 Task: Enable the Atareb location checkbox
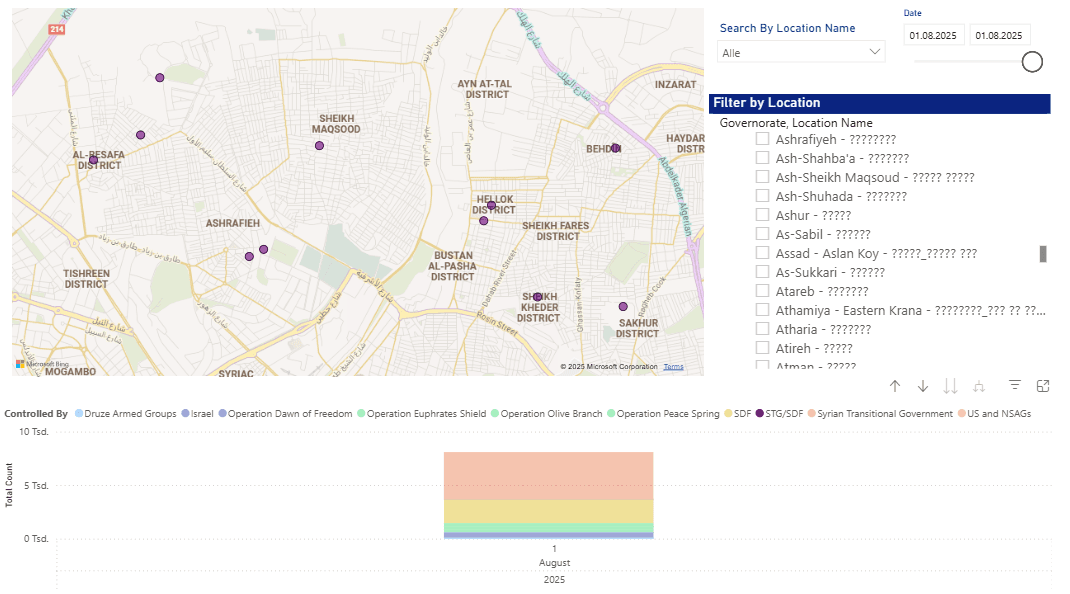[x=762, y=291]
